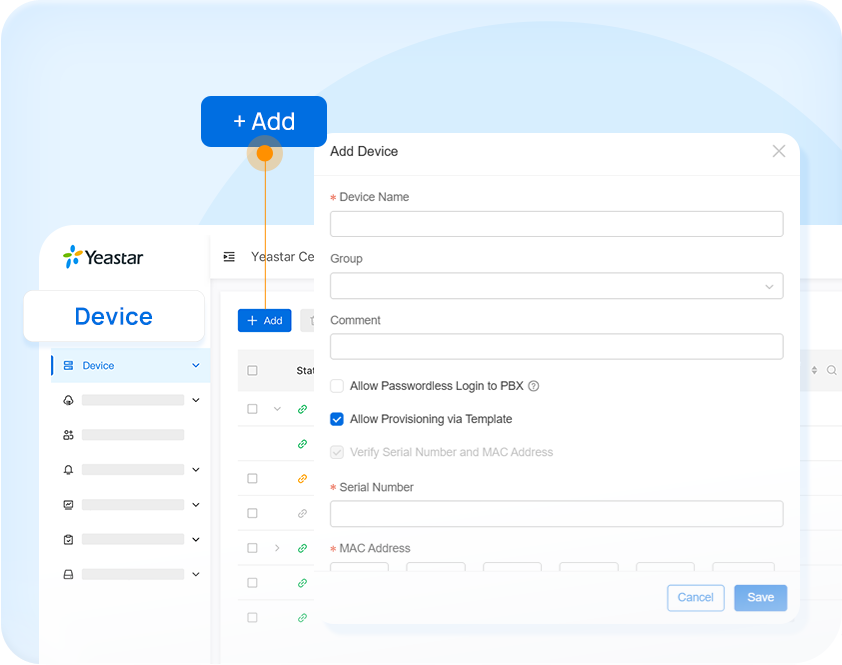Click the Yeastar logo
This screenshot has height=665, width=842.
(x=101, y=256)
